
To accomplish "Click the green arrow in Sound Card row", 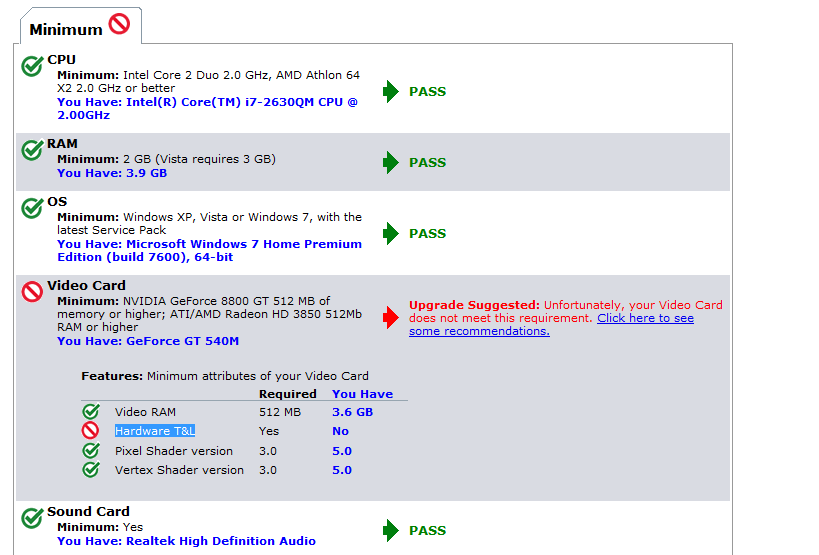I will tap(391, 530).
